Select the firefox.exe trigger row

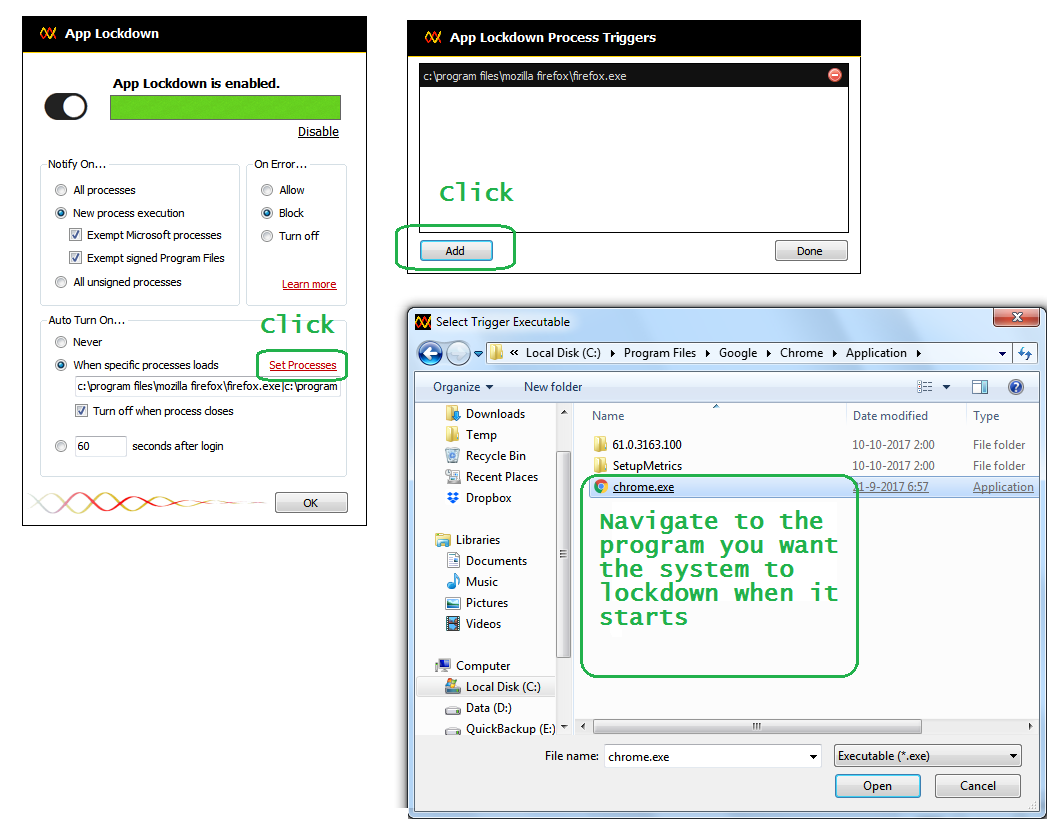pyautogui.click(x=633, y=76)
